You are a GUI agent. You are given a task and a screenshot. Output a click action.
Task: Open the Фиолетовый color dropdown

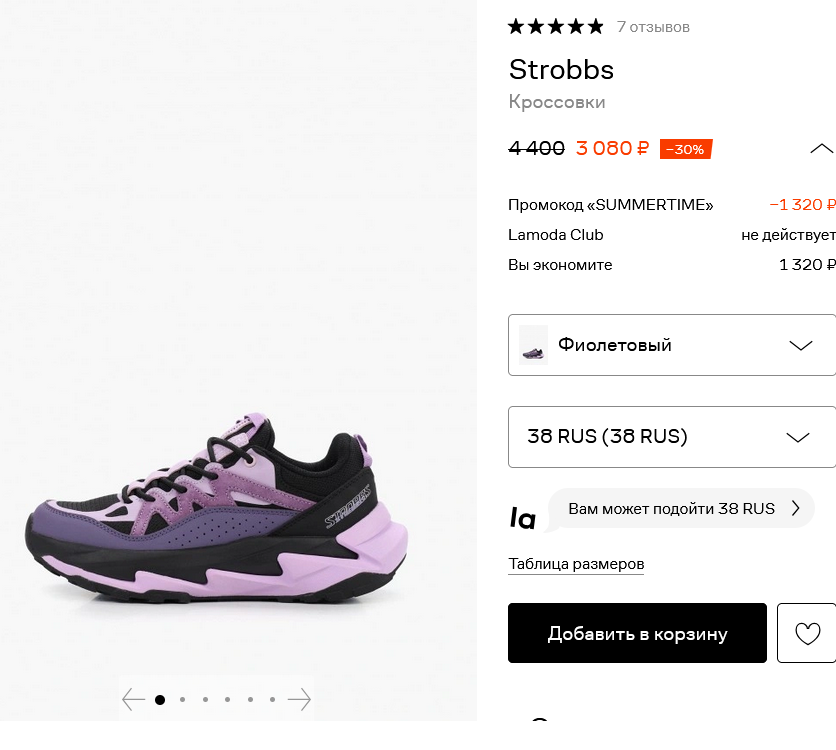tap(672, 345)
